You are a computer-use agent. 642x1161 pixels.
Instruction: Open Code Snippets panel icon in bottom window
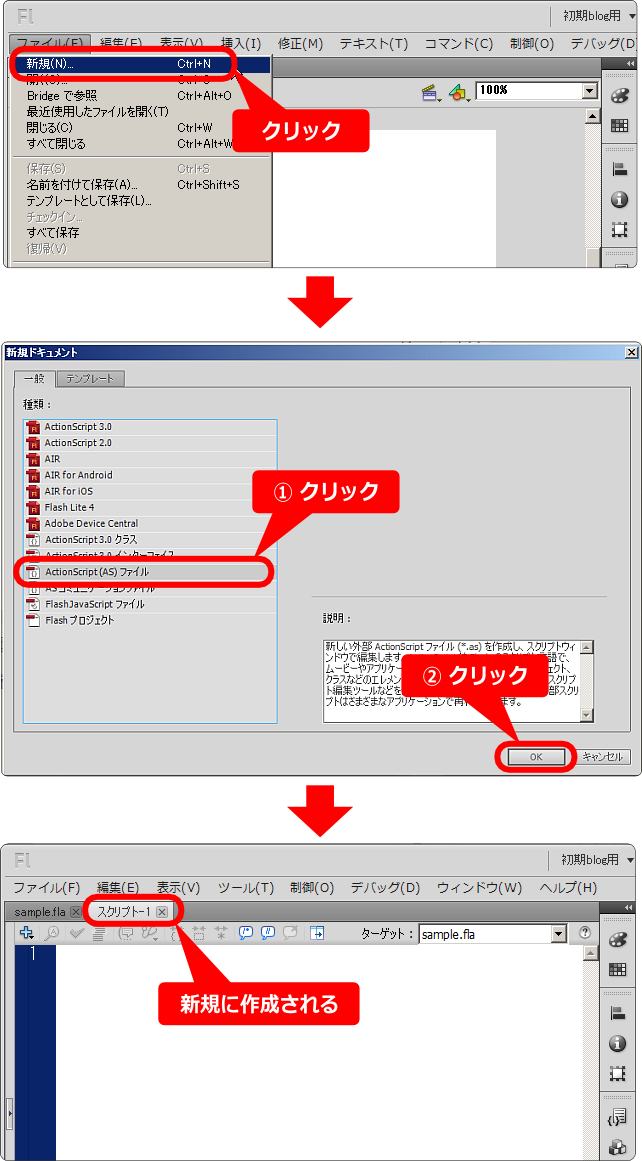[618, 1117]
